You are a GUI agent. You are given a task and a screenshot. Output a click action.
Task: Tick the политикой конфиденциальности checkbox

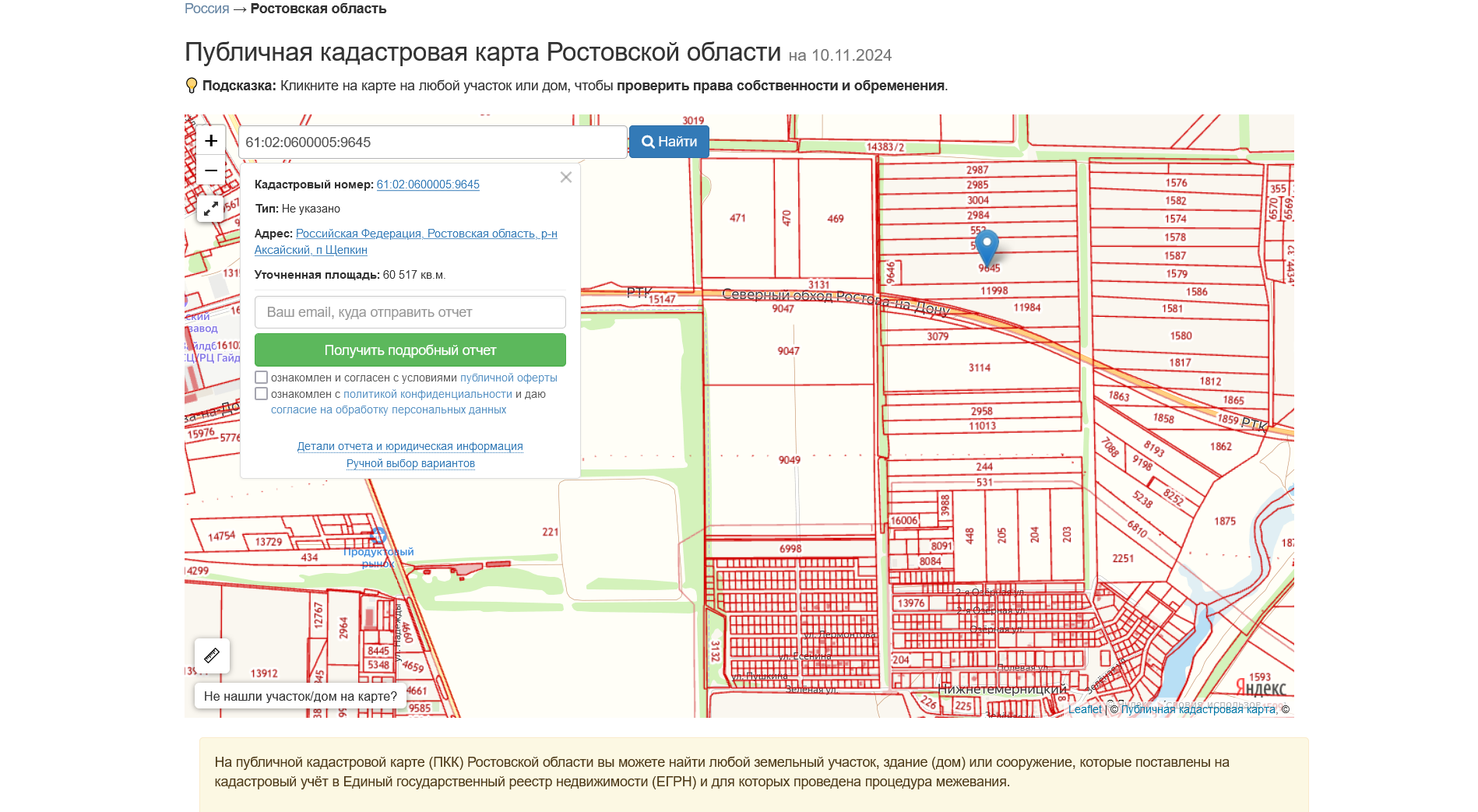pos(262,394)
